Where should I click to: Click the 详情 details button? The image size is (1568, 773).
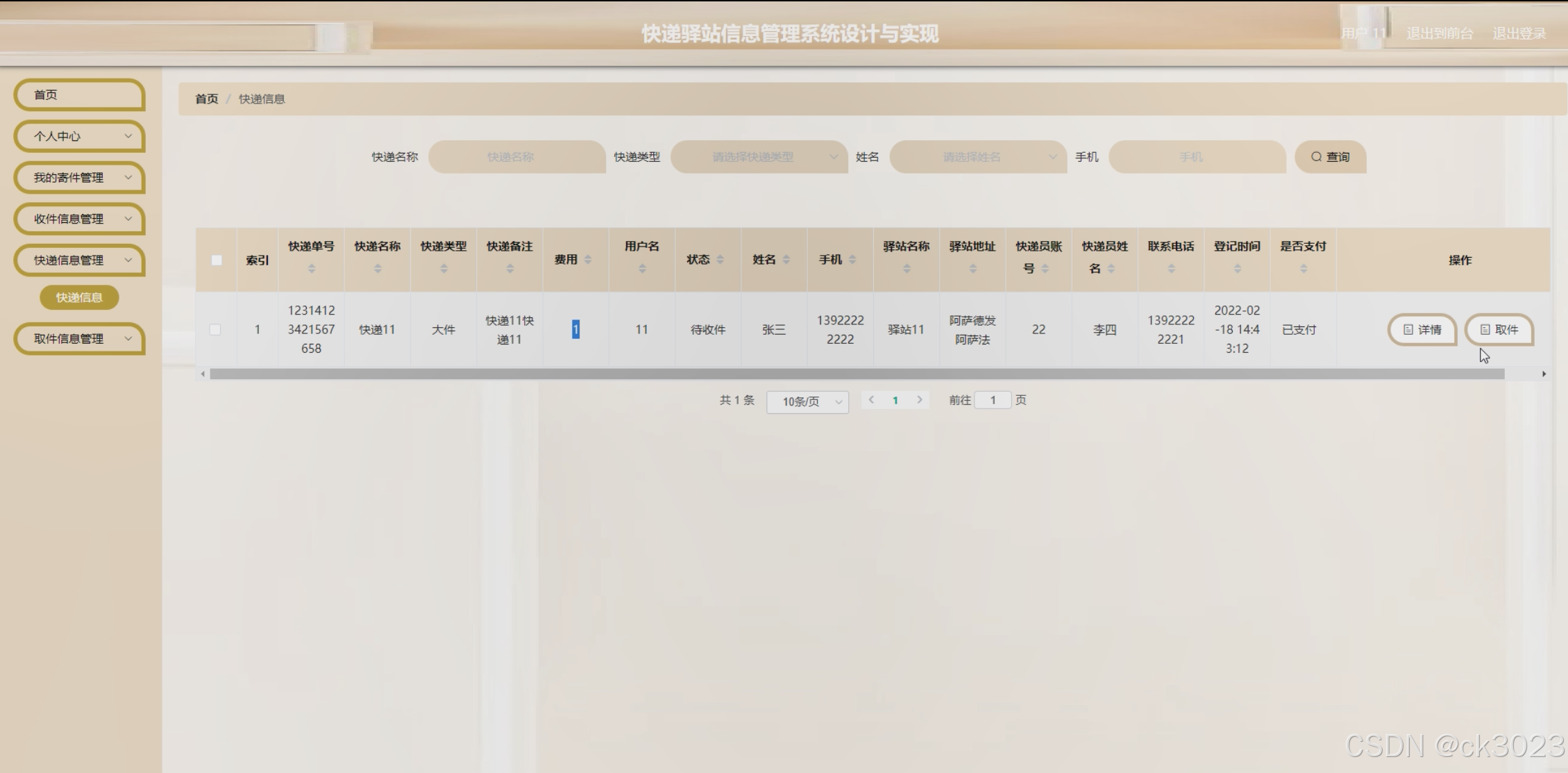[x=1422, y=330]
